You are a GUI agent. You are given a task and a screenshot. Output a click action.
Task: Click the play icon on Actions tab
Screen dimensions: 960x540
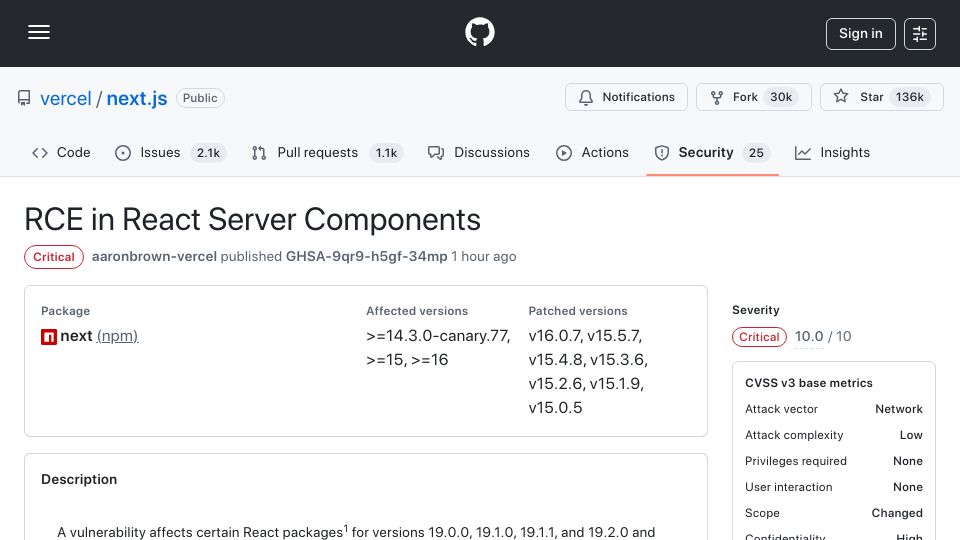click(564, 153)
